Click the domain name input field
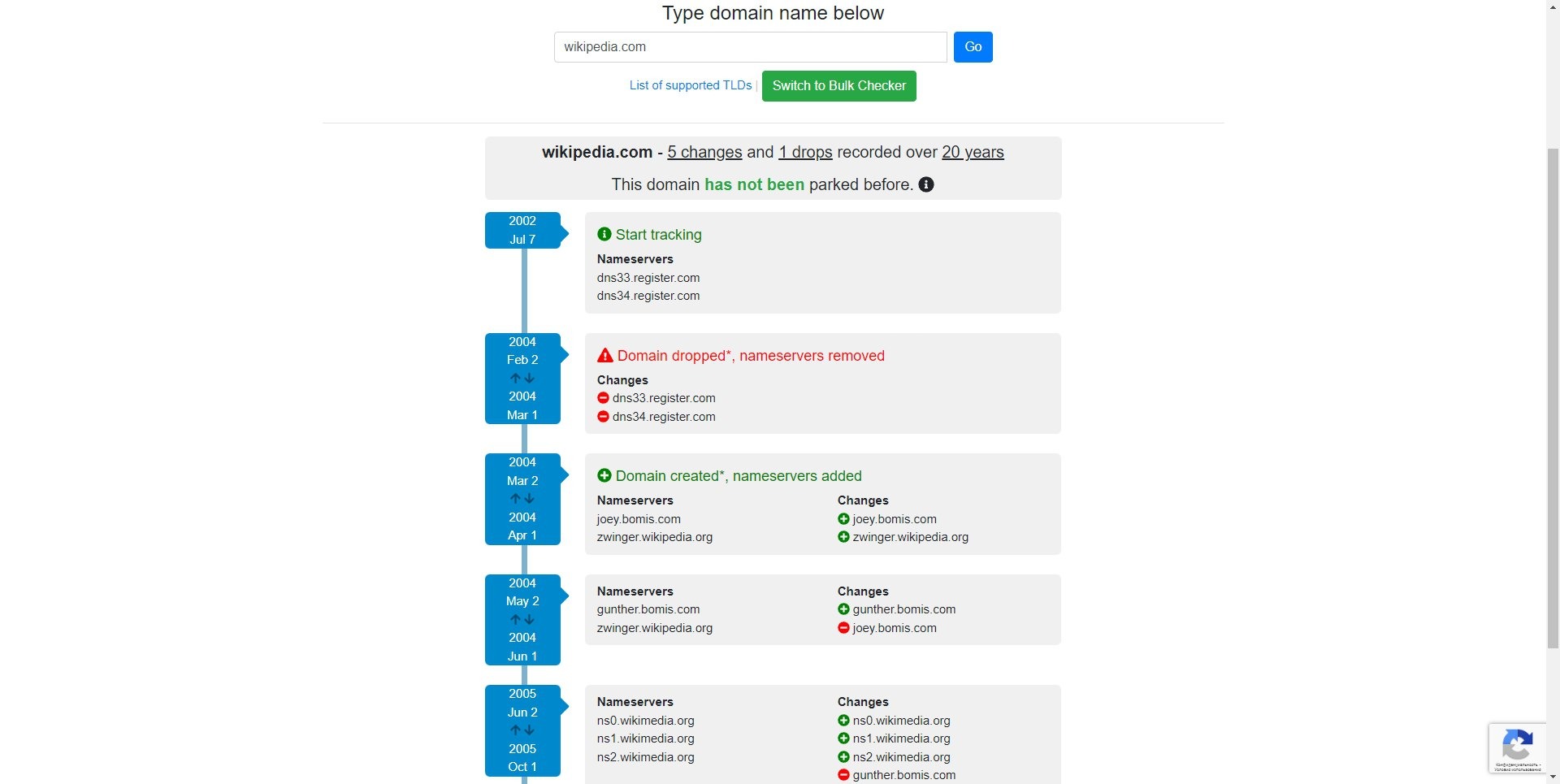The height and width of the screenshot is (784, 1560). click(x=750, y=47)
